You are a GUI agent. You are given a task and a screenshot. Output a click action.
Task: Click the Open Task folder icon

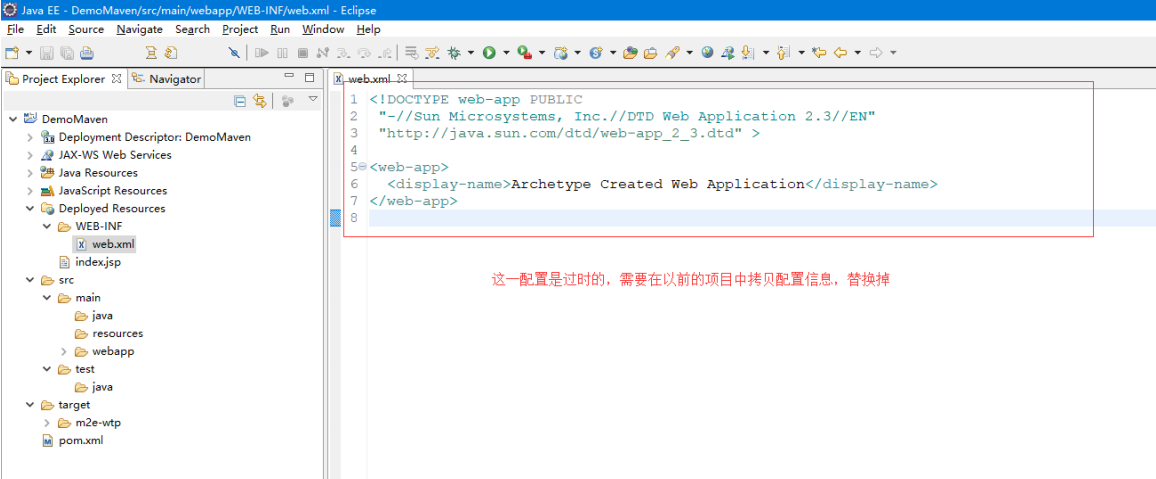[x=650, y=52]
